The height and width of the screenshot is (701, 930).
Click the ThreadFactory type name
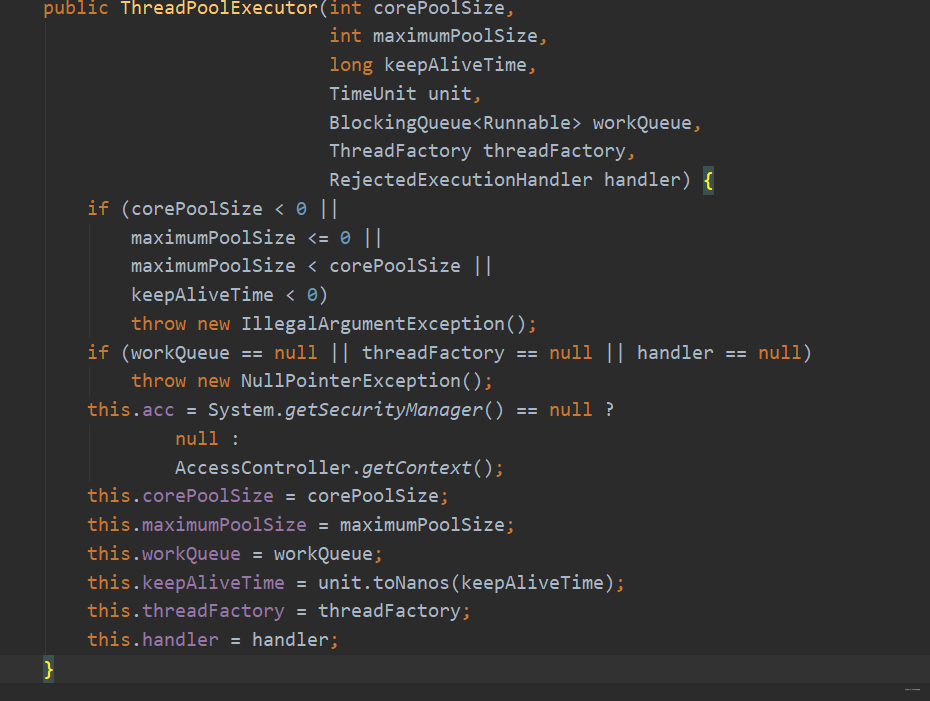[x=399, y=151]
